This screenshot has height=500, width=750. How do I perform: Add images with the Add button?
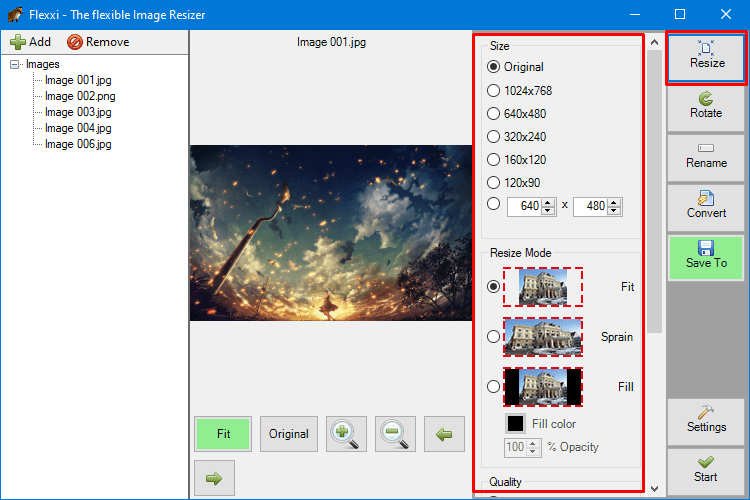click(30, 42)
